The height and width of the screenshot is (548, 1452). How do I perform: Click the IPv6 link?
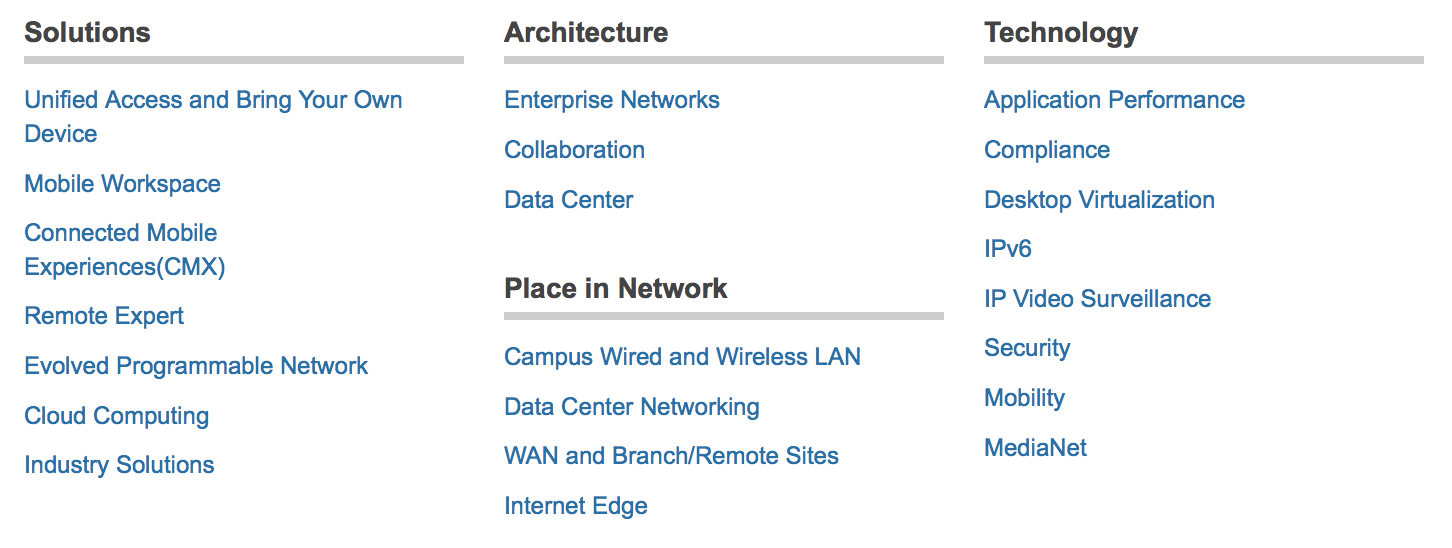coord(1008,249)
